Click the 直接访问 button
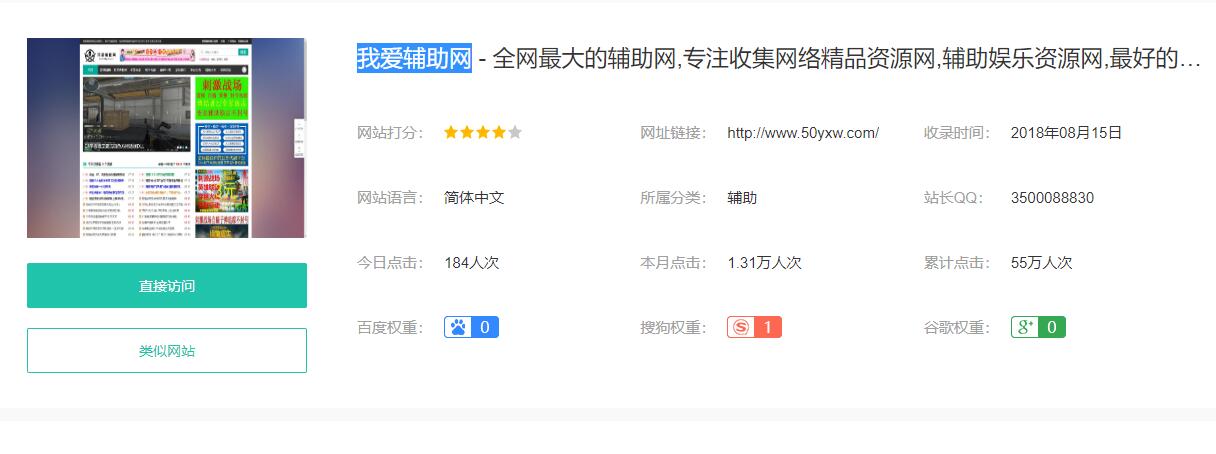The height and width of the screenshot is (454, 1216). [x=167, y=286]
